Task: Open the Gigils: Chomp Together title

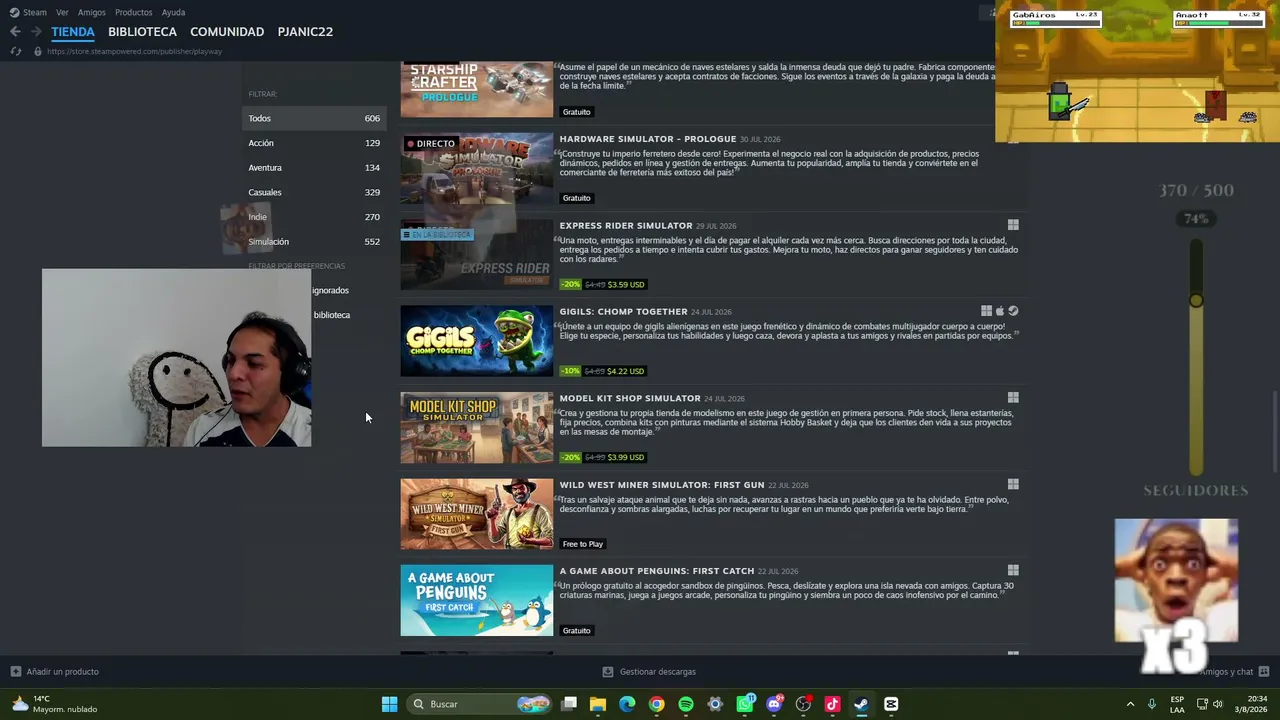Action: tap(623, 311)
